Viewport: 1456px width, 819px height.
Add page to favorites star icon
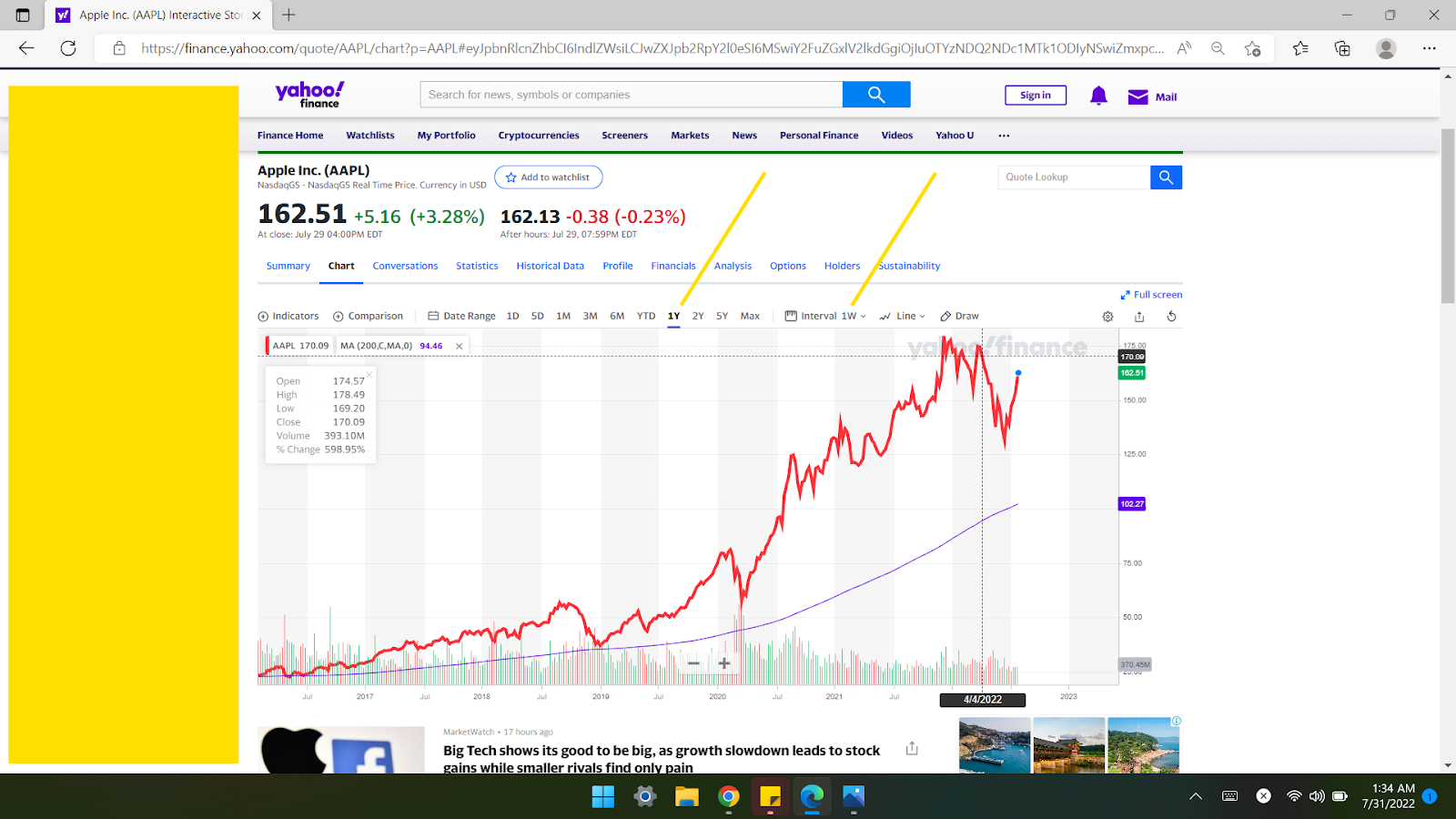click(1253, 48)
